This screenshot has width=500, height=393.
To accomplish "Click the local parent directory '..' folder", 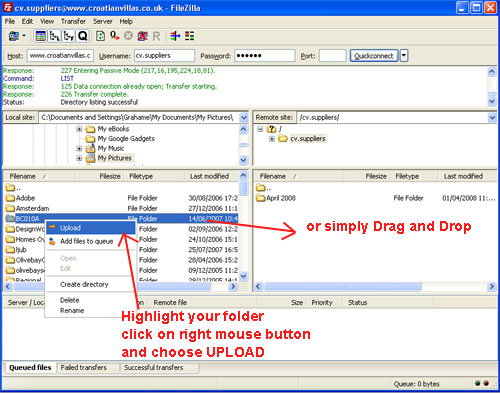I will click(x=14, y=188).
